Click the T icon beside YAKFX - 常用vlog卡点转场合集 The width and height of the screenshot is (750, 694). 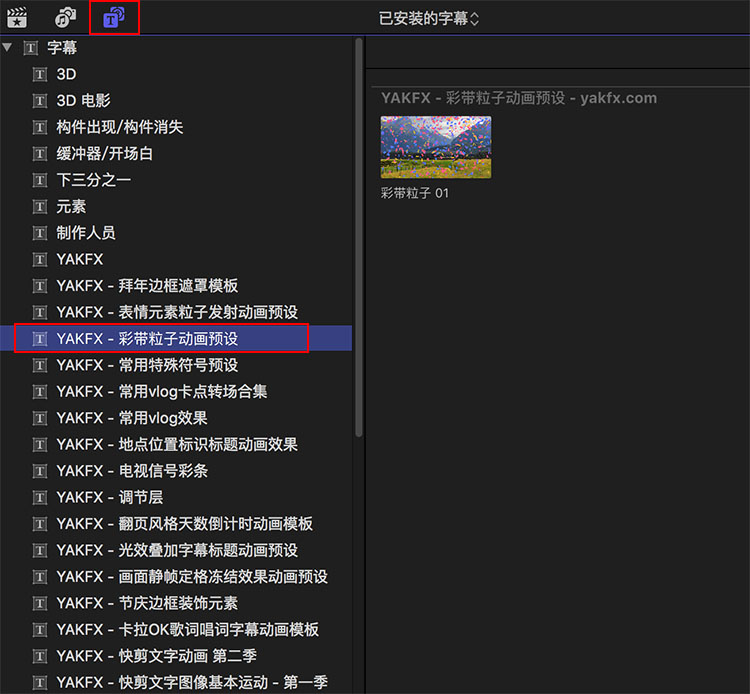[x=40, y=392]
